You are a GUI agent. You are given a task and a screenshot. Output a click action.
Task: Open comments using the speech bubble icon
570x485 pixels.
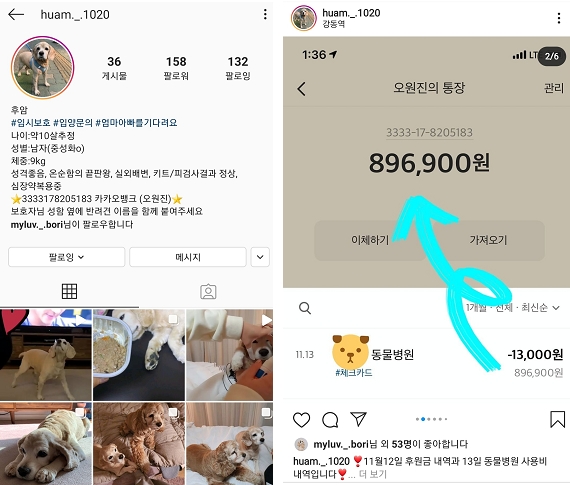pos(330,420)
